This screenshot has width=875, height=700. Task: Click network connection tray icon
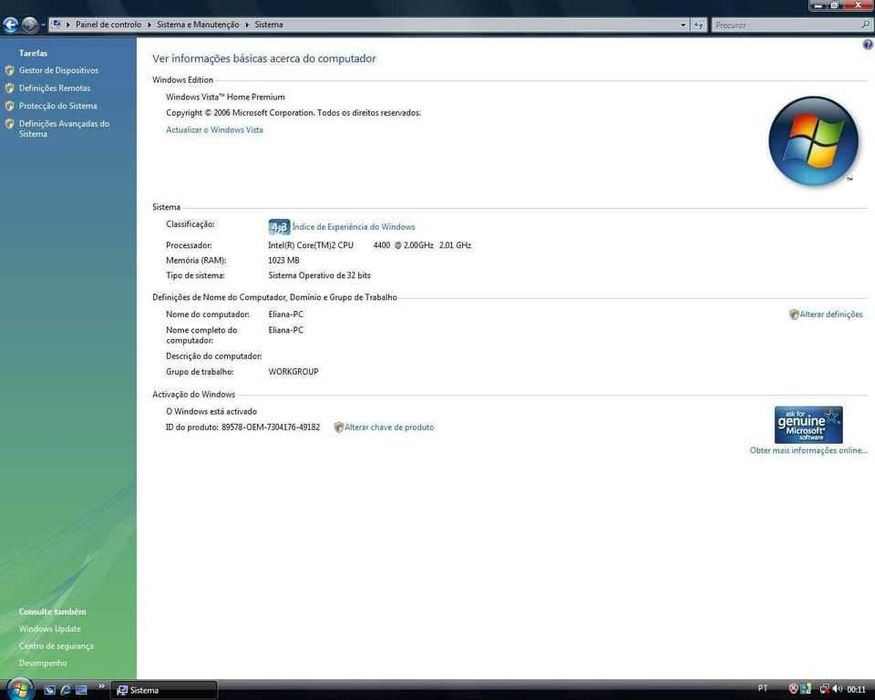click(824, 689)
